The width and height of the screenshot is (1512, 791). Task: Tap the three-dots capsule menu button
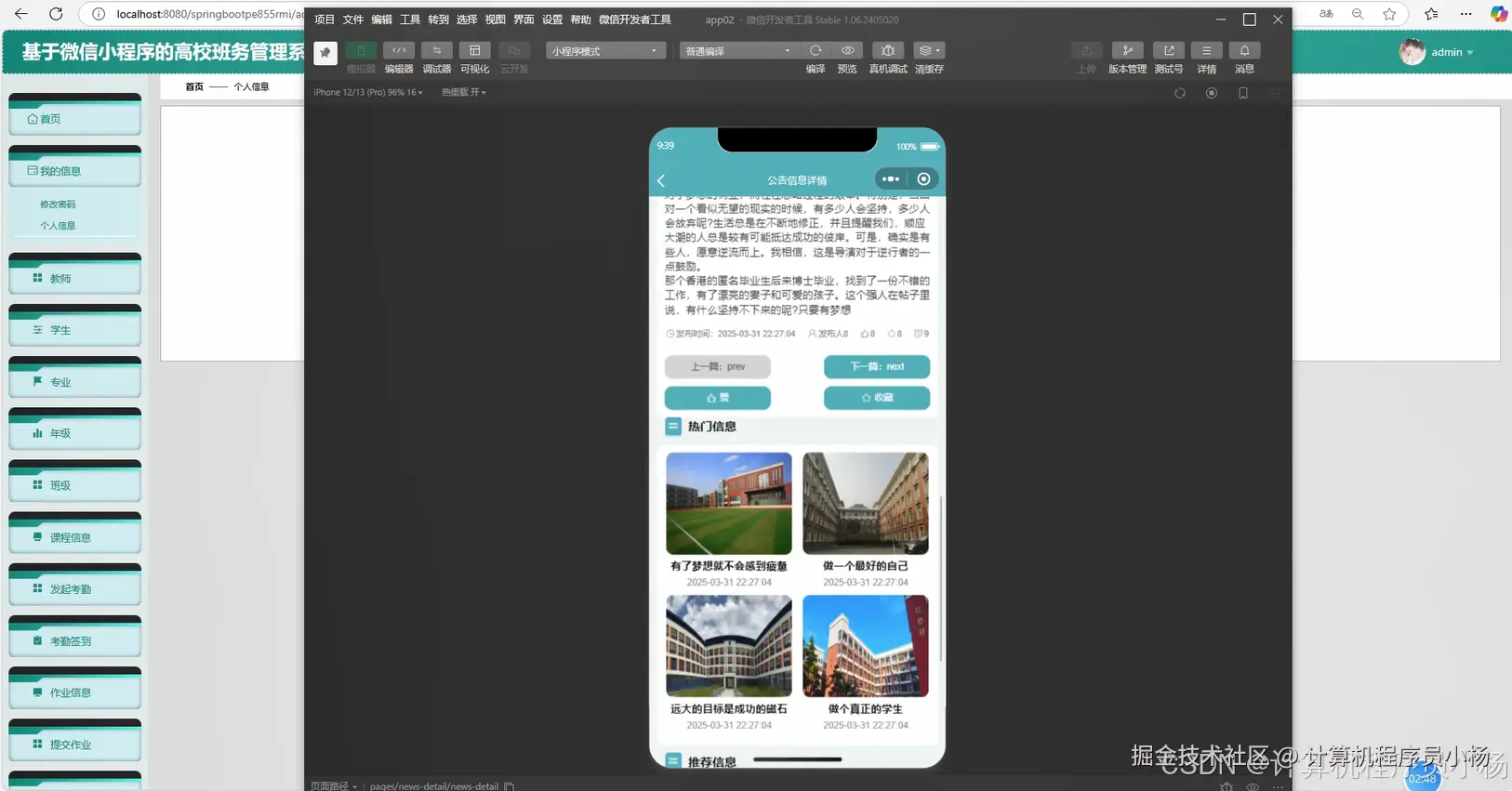(x=890, y=179)
